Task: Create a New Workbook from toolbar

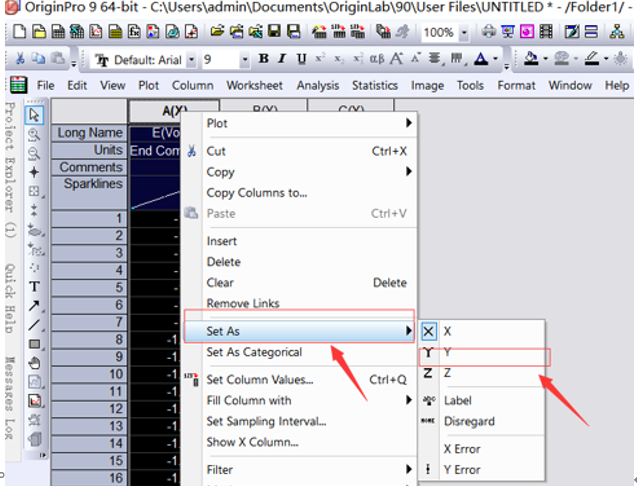Action: tap(58, 31)
